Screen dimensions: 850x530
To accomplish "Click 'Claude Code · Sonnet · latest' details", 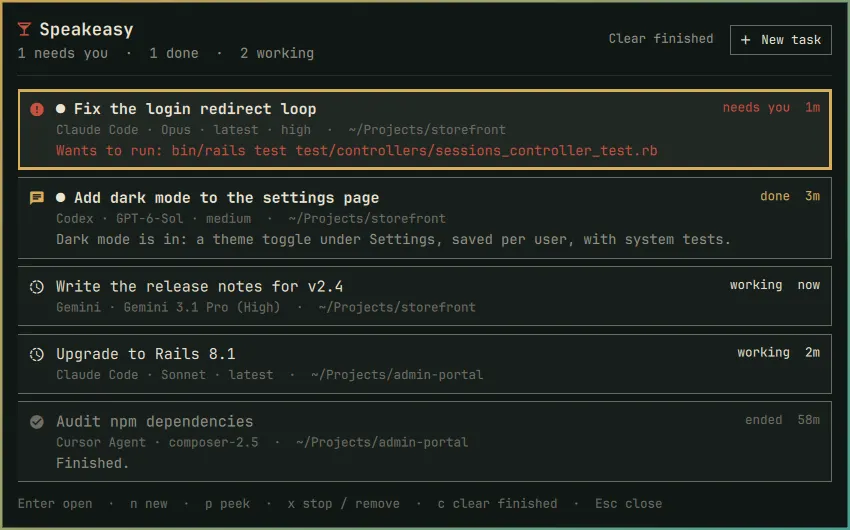I will click(165, 375).
